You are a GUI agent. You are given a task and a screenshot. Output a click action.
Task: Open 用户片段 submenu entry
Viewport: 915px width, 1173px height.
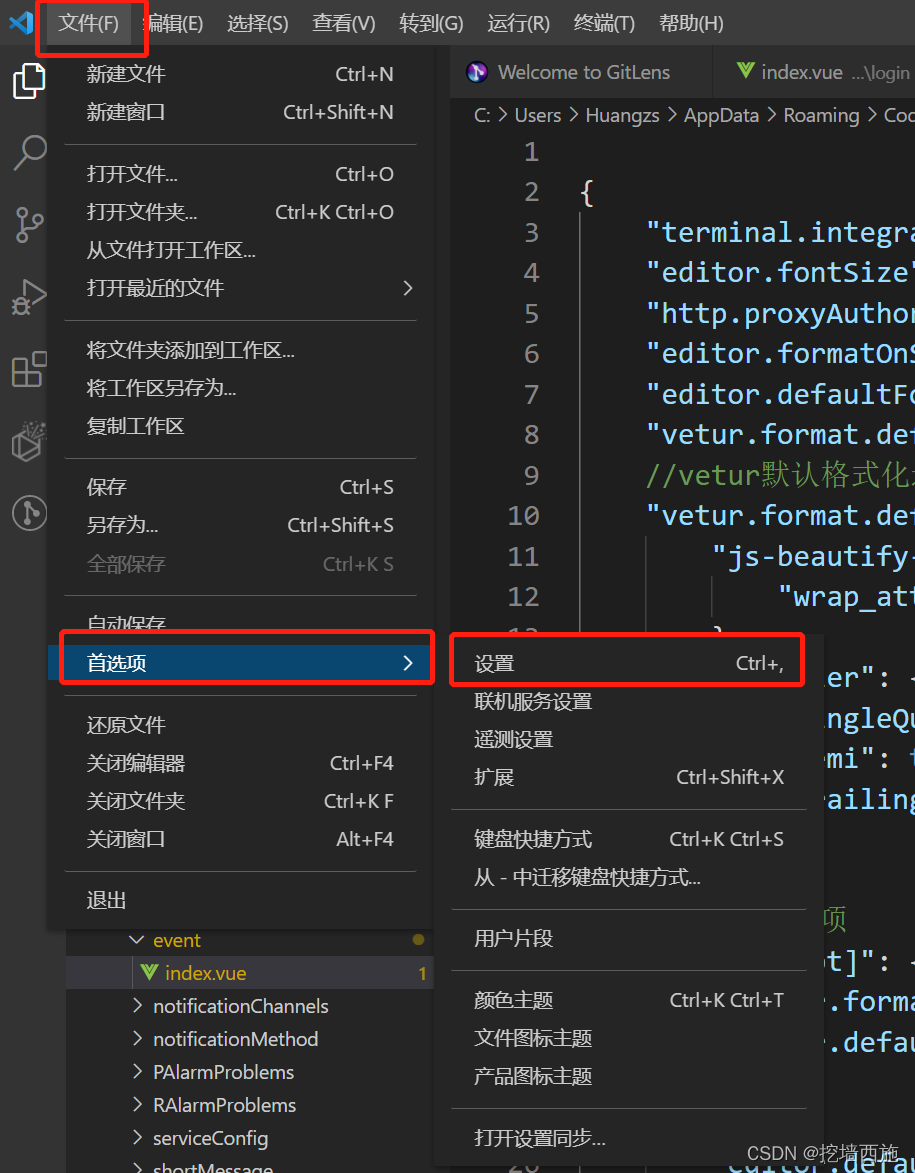[x=628, y=938]
